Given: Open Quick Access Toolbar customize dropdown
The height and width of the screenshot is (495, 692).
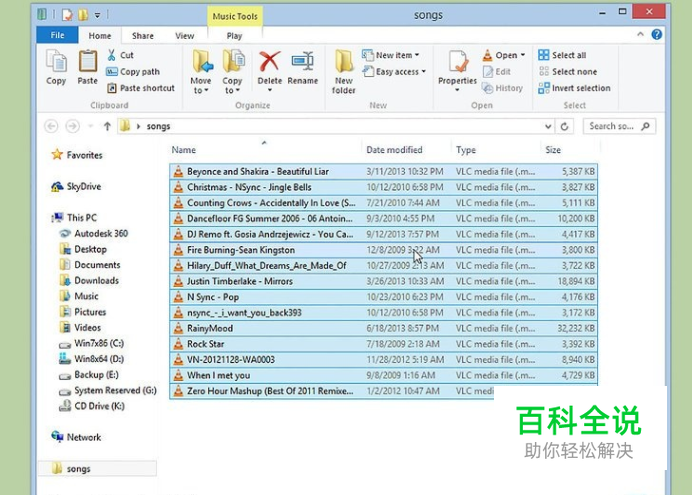Looking at the screenshot, I should point(97,15).
